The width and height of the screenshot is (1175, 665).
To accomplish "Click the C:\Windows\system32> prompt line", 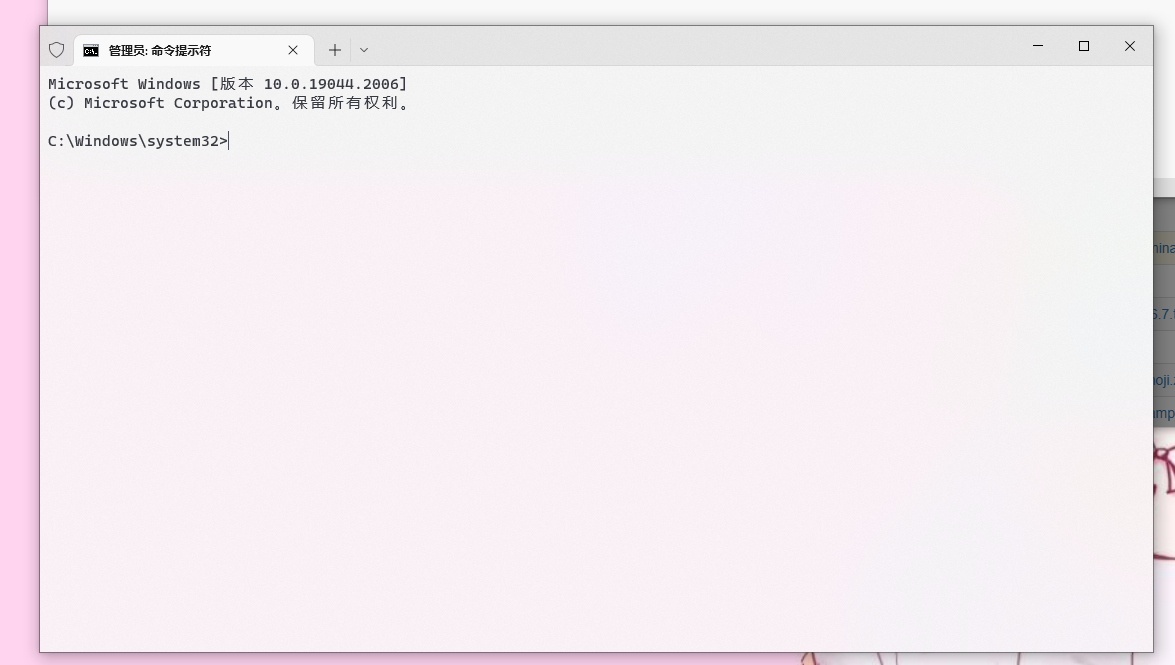I will 138,141.
